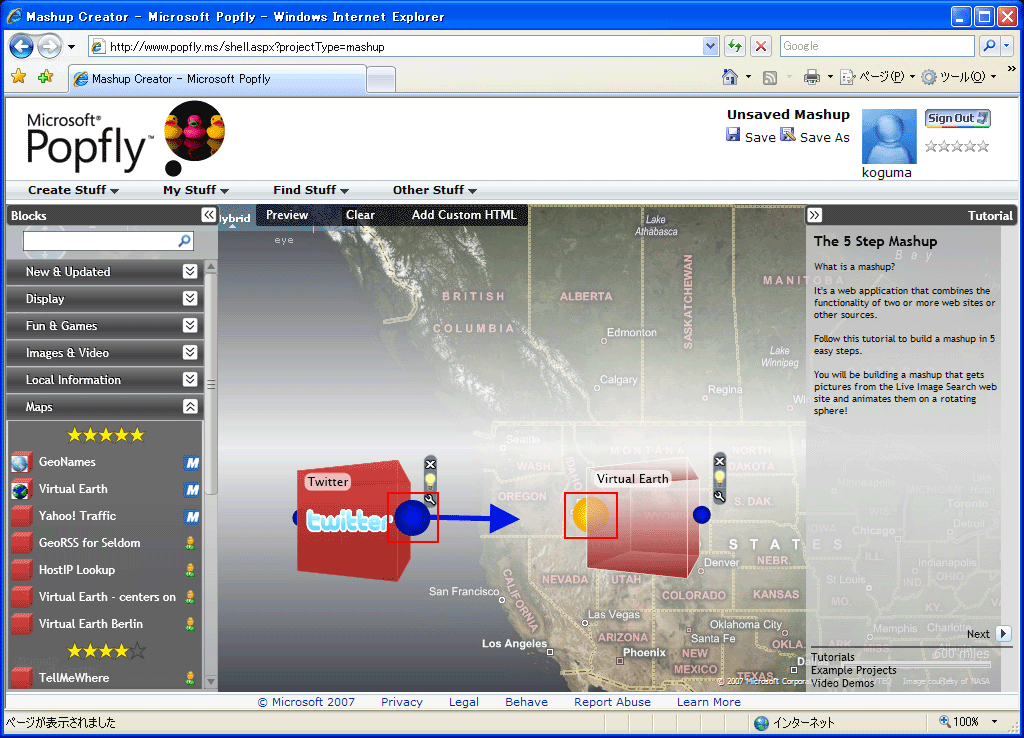Go to the Home page icon
This screenshot has height=738, width=1024.
730,78
